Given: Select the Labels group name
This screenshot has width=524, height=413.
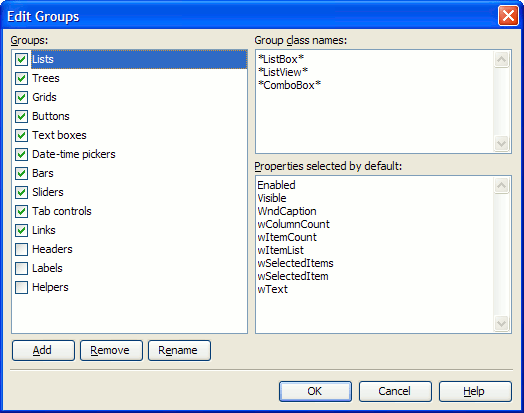Looking at the screenshot, I should pyautogui.click(x=47, y=268).
